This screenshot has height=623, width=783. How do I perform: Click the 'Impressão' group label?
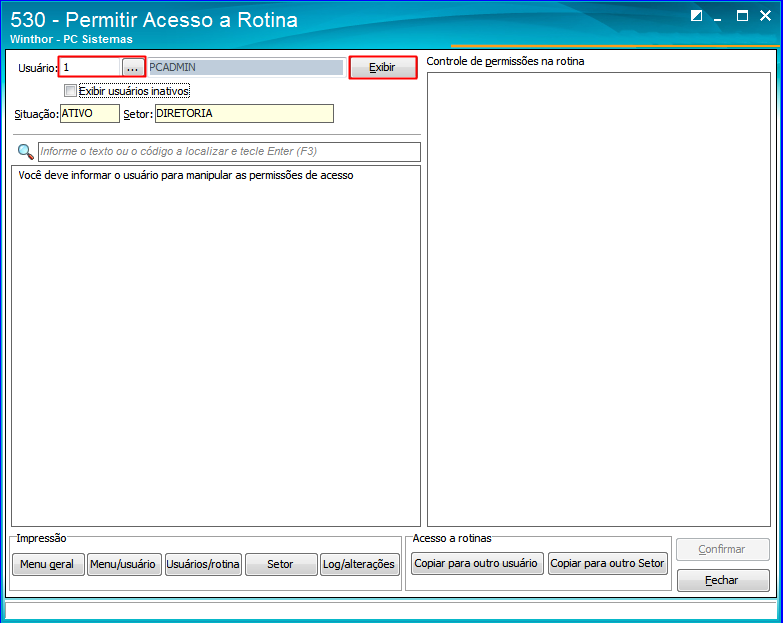point(41,538)
